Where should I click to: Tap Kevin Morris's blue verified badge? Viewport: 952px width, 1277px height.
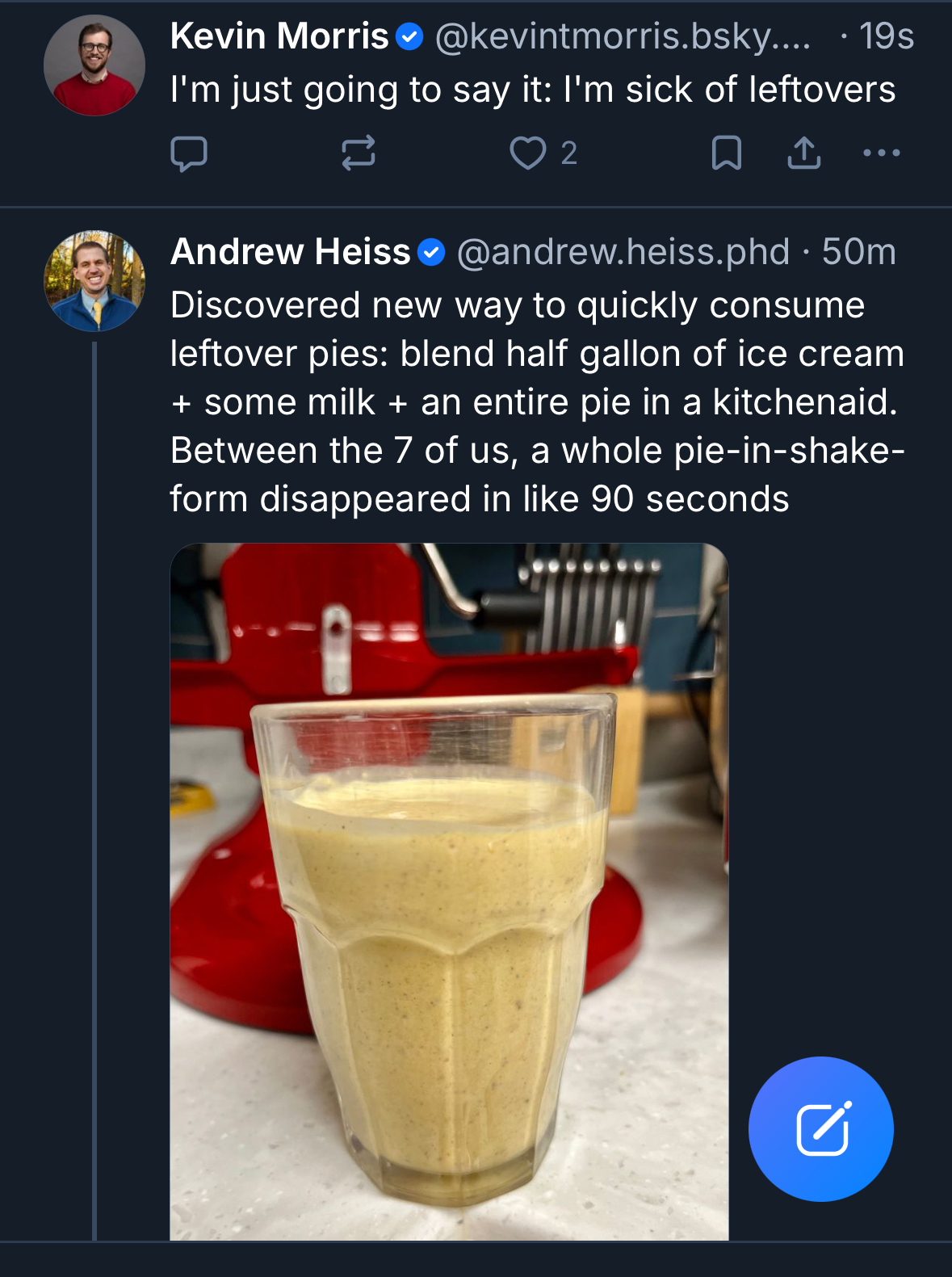pos(410,37)
